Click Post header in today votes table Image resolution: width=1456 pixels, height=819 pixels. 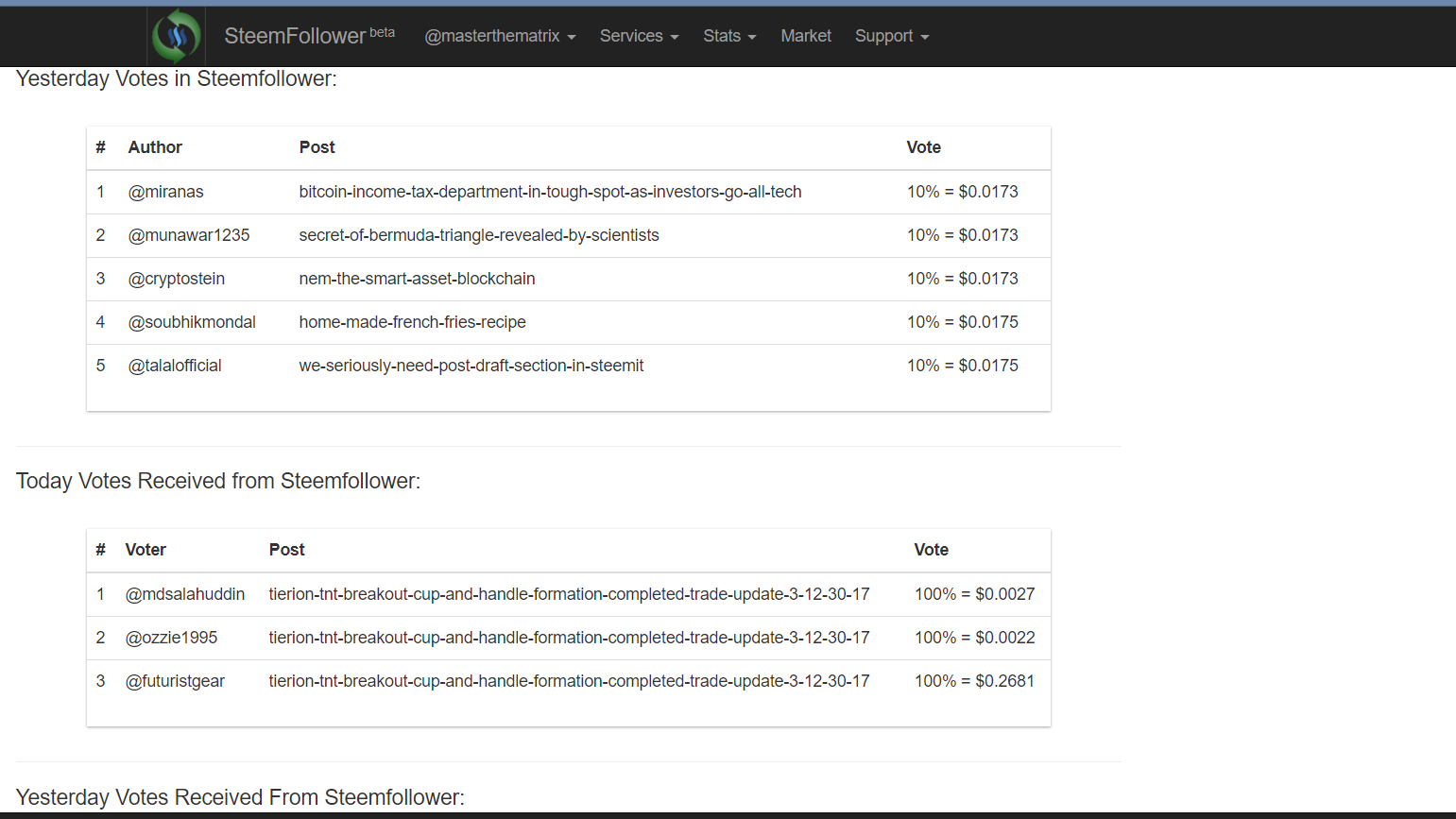point(287,550)
